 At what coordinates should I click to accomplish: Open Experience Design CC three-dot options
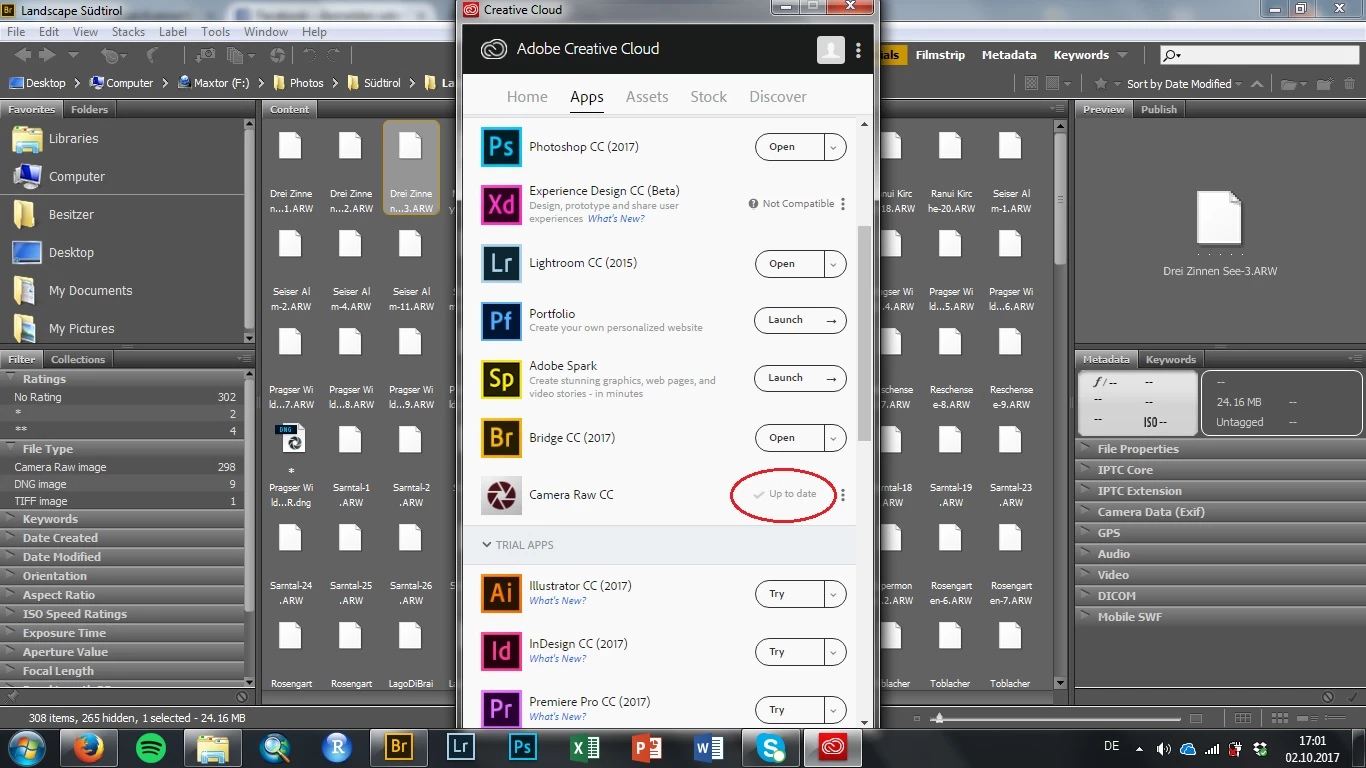pyautogui.click(x=843, y=204)
